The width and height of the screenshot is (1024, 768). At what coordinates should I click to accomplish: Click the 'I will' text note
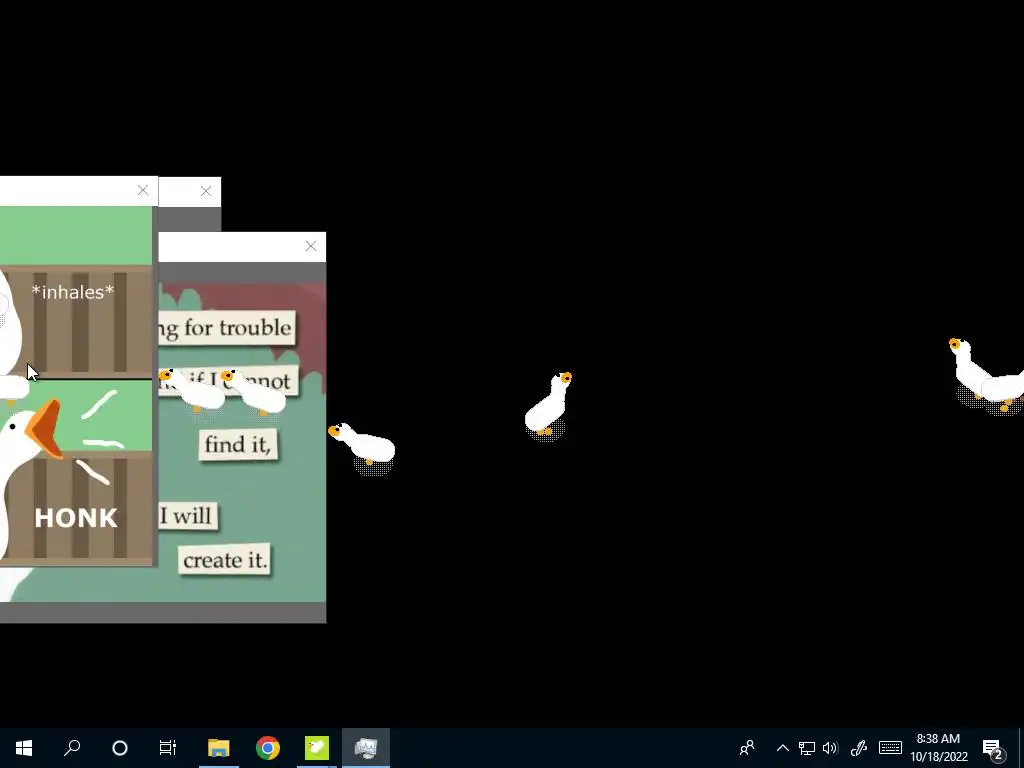tap(187, 516)
